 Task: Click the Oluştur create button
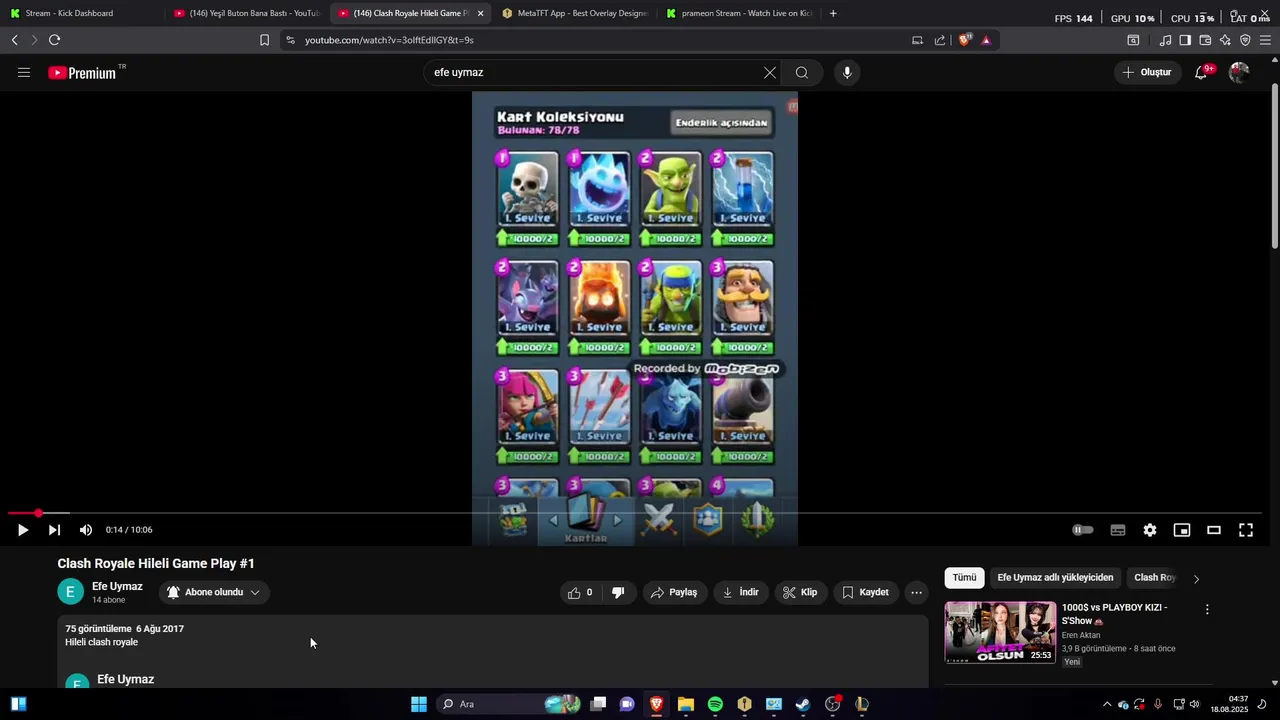1146,72
